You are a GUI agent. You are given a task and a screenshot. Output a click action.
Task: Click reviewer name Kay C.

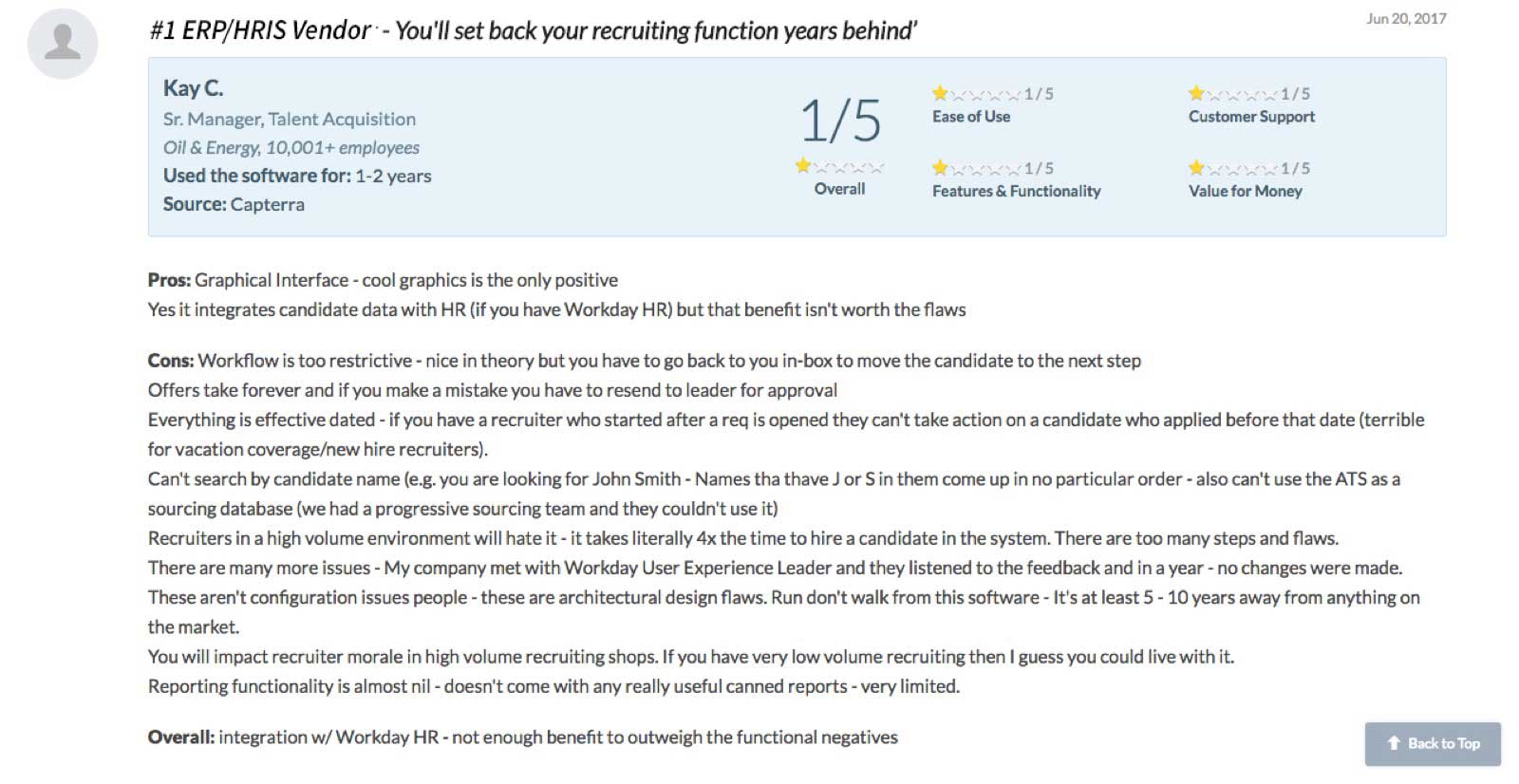(193, 88)
